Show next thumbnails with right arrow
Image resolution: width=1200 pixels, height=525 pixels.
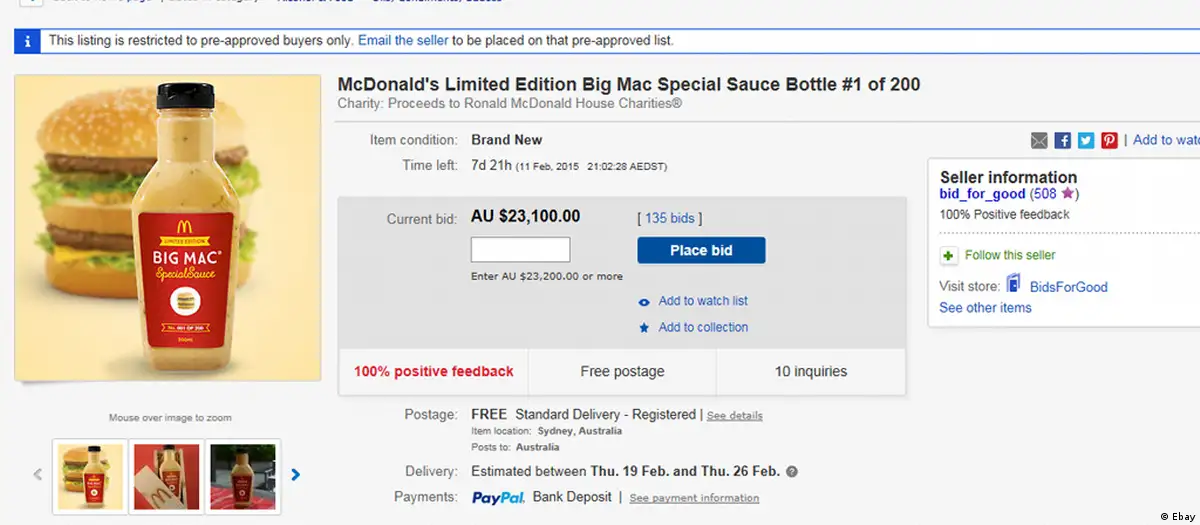click(295, 475)
